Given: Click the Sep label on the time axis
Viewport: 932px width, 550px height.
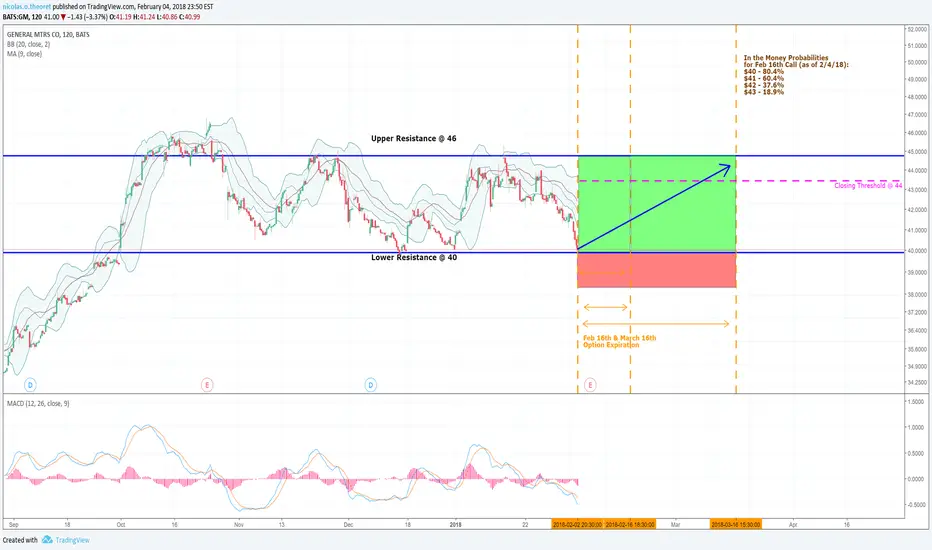Looking at the screenshot, I should click(14, 524).
